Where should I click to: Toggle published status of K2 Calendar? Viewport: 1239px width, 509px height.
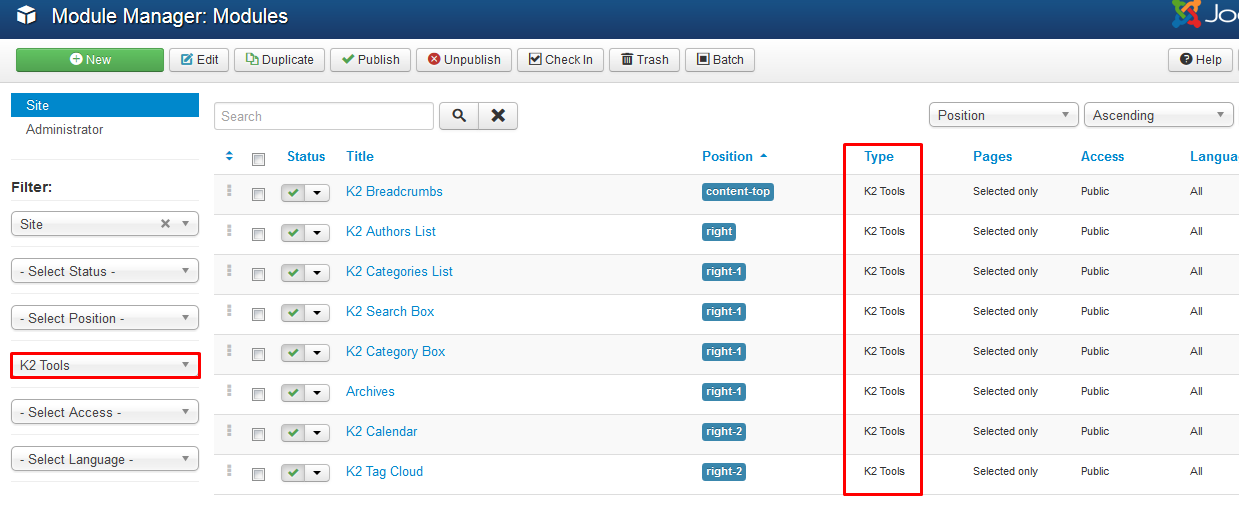coord(293,433)
